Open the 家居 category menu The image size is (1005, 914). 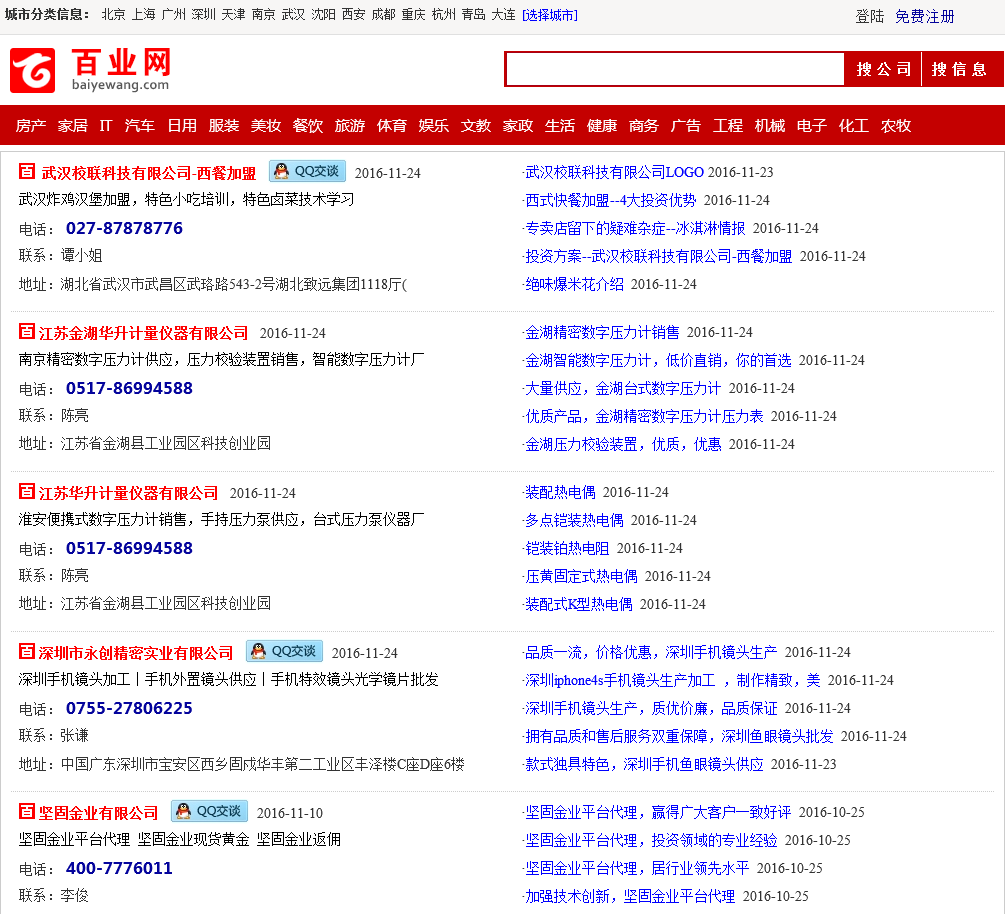point(72,126)
